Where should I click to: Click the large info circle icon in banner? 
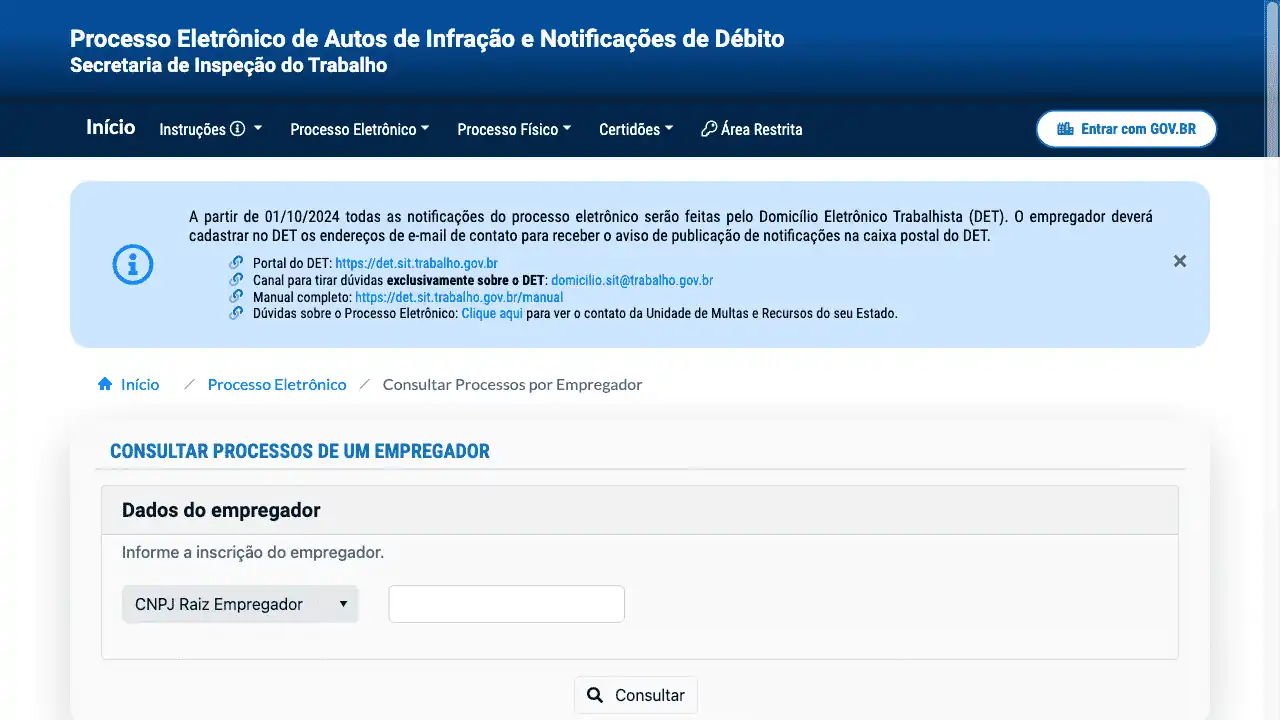click(x=133, y=265)
